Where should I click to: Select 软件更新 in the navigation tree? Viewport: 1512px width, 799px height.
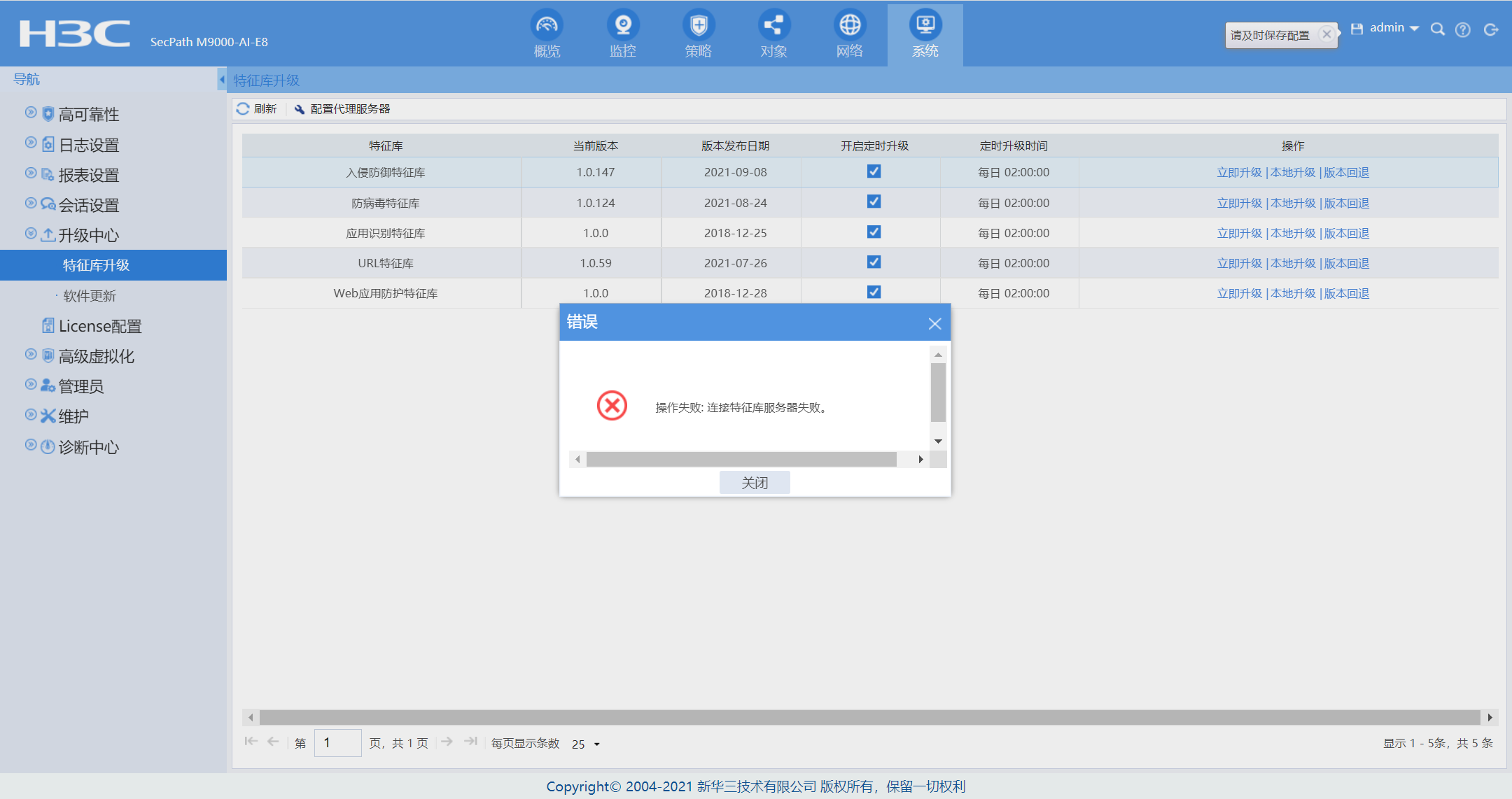(x=90, y=296)
